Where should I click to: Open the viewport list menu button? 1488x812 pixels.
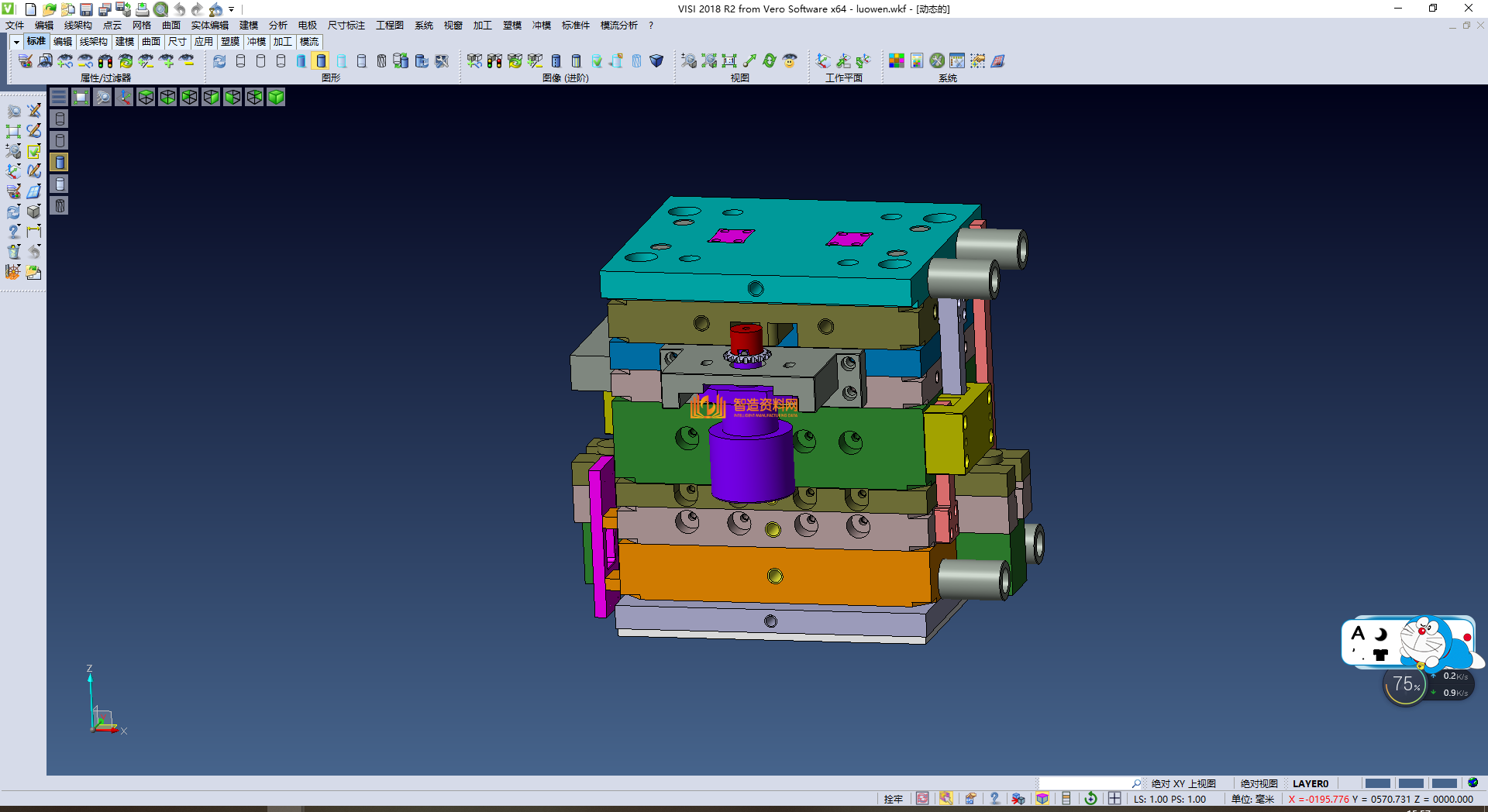point(59,97)
